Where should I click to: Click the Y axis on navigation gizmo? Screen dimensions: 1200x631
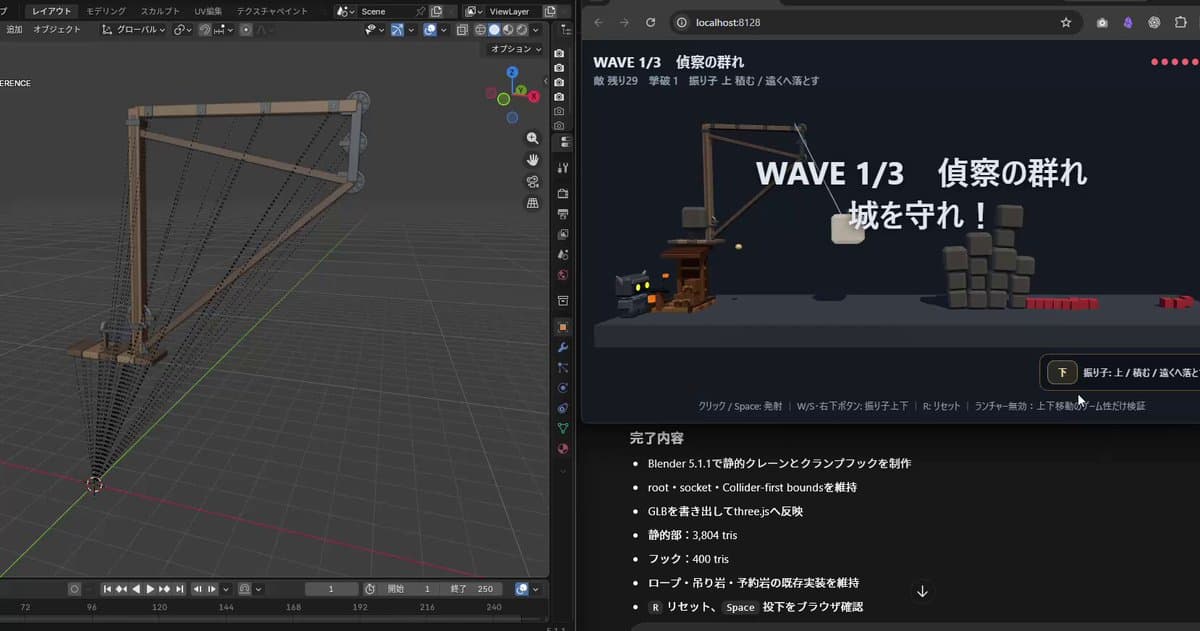pos(521,90)
